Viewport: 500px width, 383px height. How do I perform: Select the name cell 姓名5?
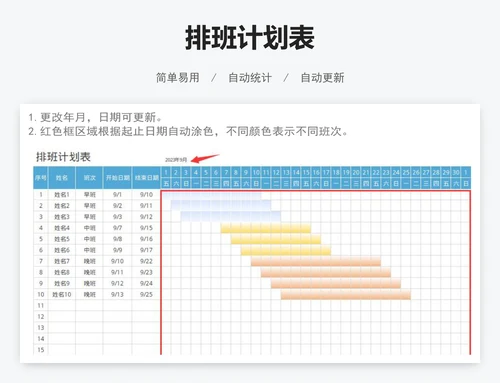click(x=62, y=239)
